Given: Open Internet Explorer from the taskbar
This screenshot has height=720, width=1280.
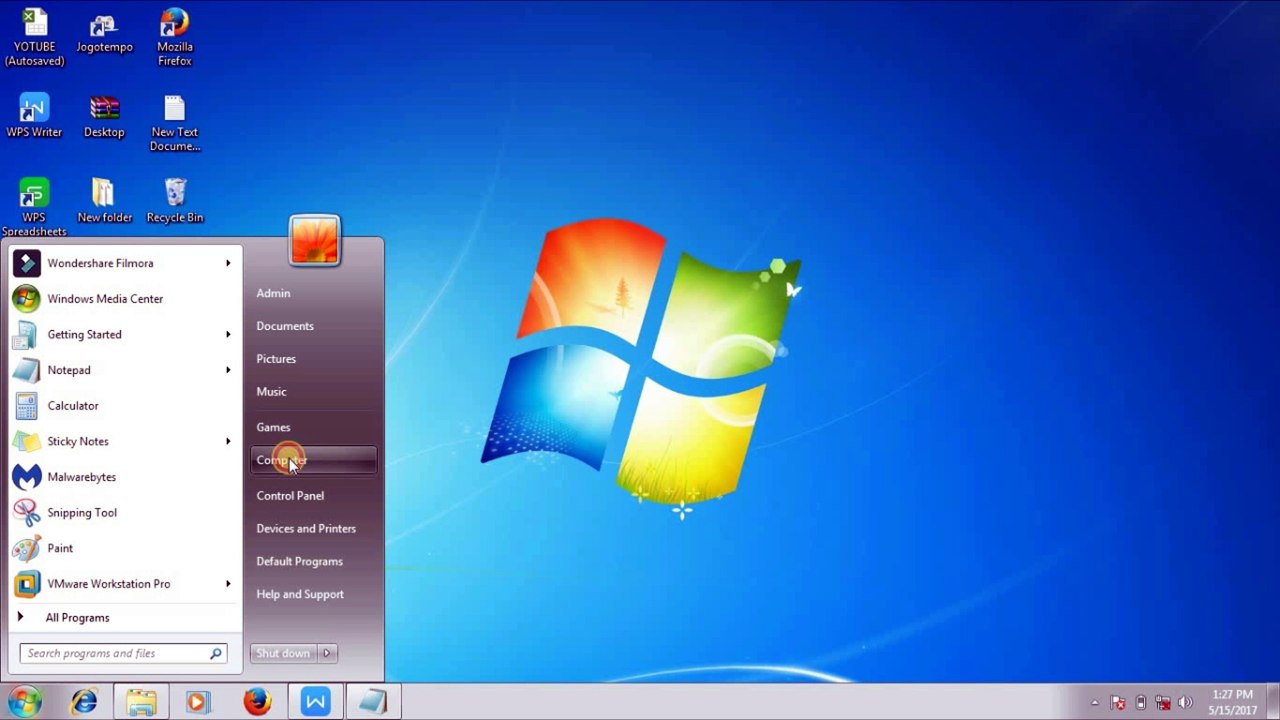Looking at the screenshot, I should point(84,702).
